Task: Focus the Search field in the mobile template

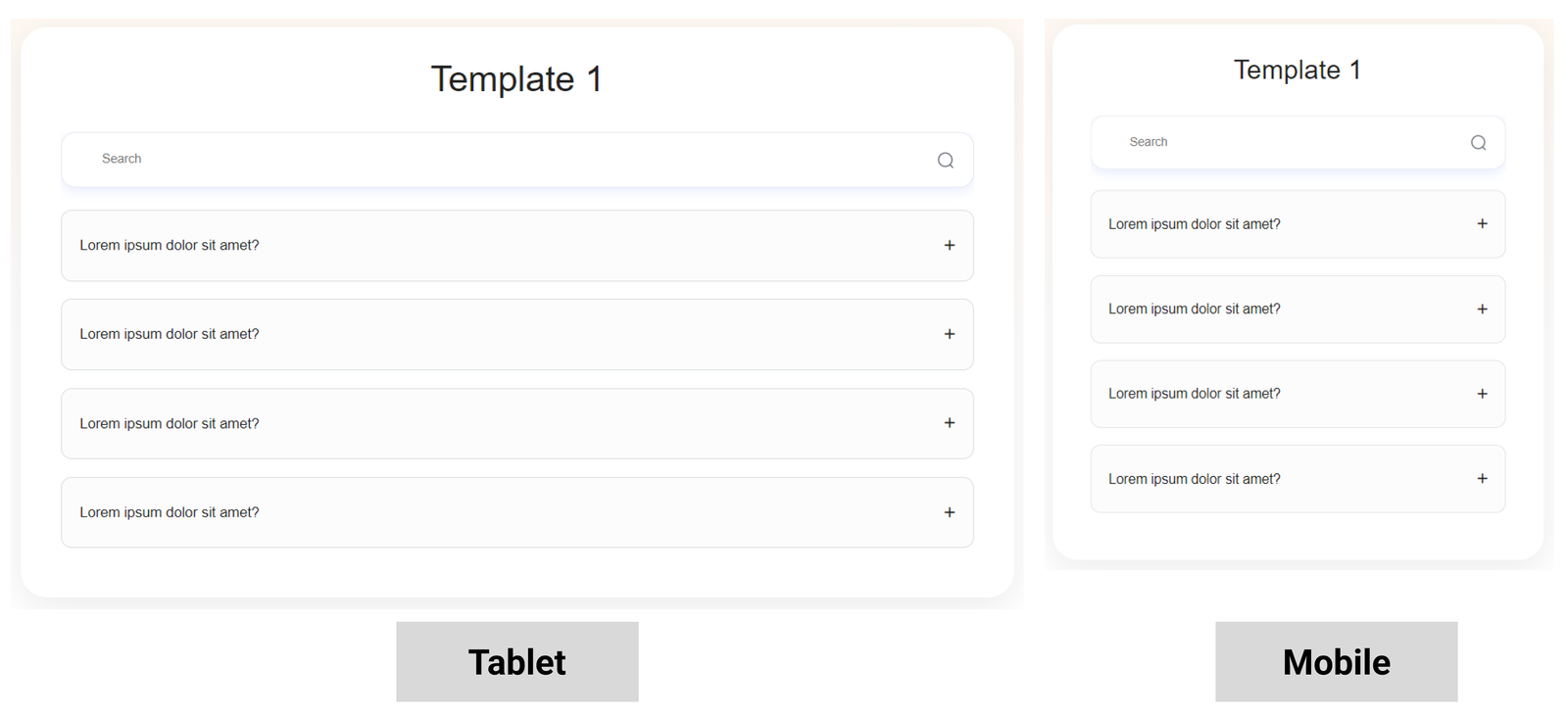Action: pos(1274,143)
